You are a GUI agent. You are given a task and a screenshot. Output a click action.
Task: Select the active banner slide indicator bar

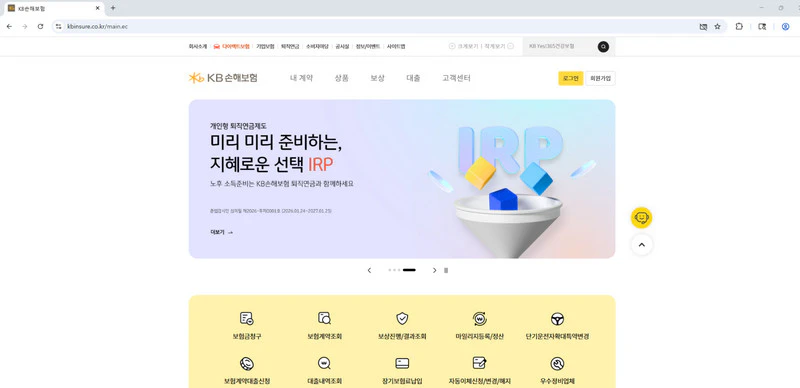click(x=409, y=270)
